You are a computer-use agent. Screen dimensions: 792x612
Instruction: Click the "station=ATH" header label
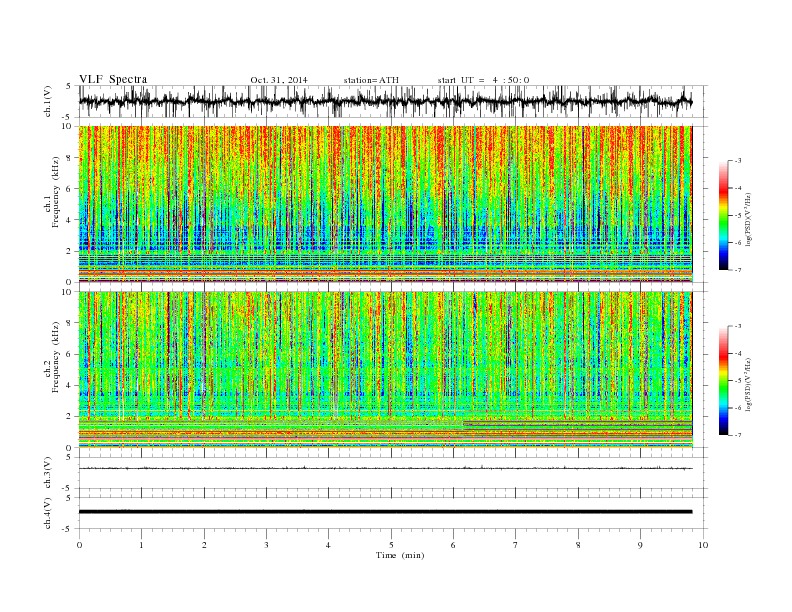(x=371, y=80)
